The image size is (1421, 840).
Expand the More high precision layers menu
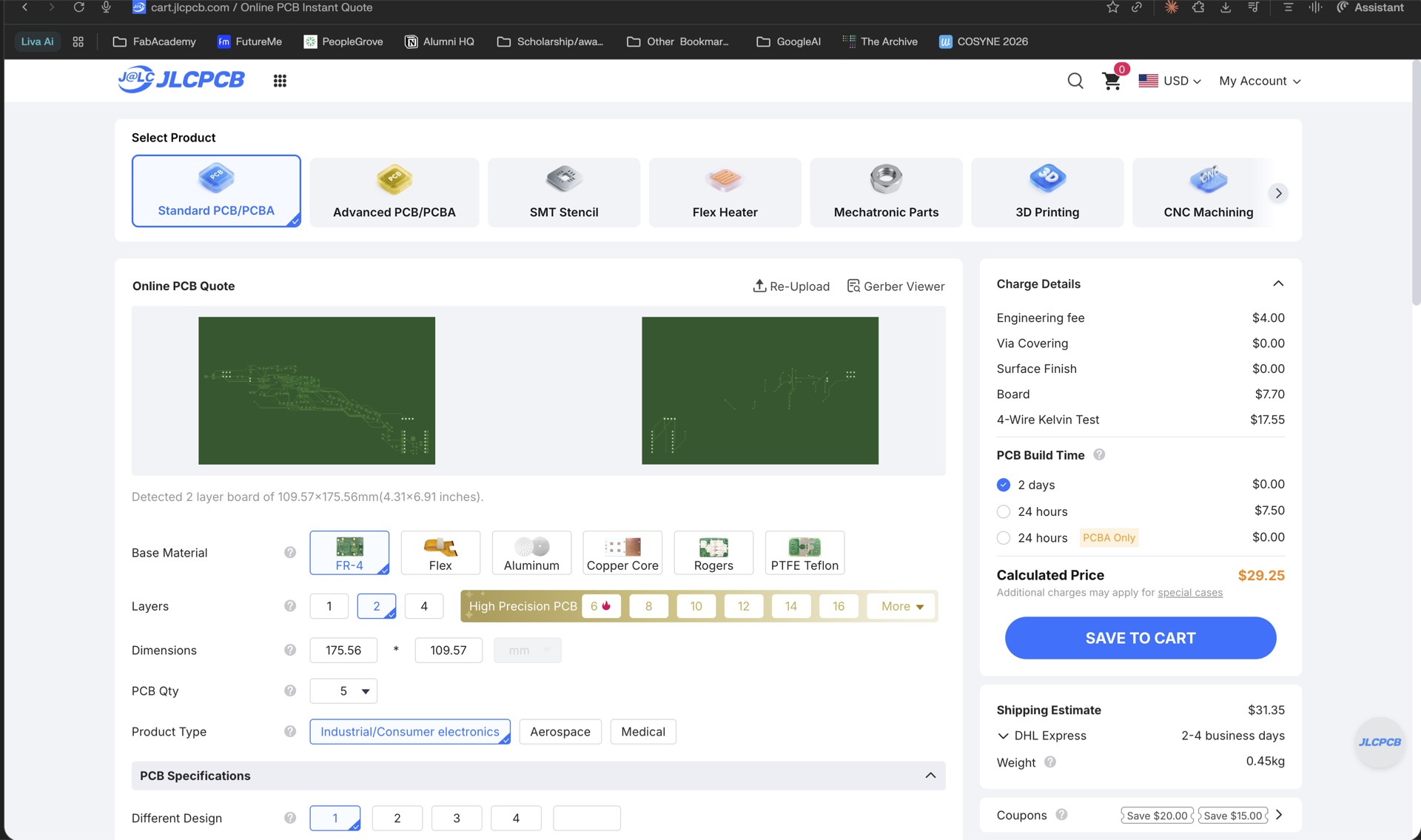[900, 605]
